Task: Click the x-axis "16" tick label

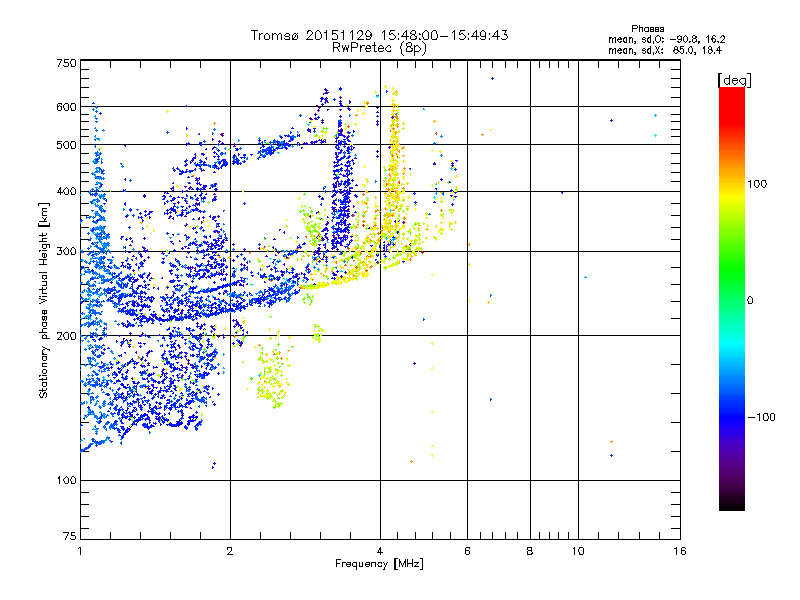Action: pyautogui.click(x=680, y=551)
